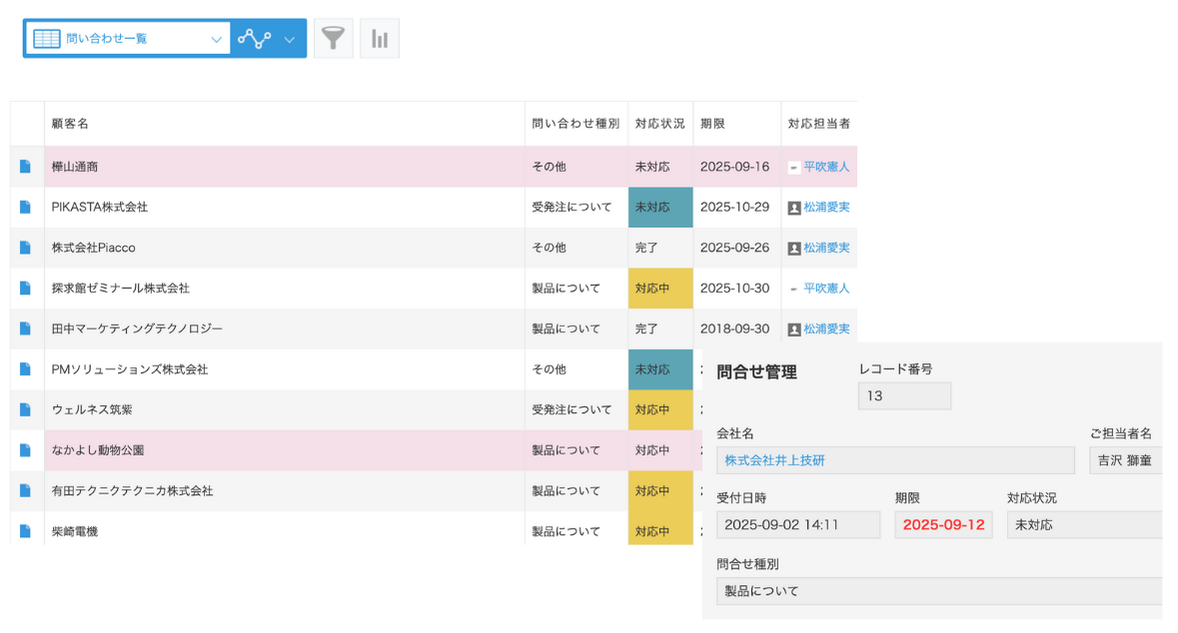This screenshot has width=1178, height=633.
Task: Open record icon for 株式会社Piacco row
Action: 26,247
